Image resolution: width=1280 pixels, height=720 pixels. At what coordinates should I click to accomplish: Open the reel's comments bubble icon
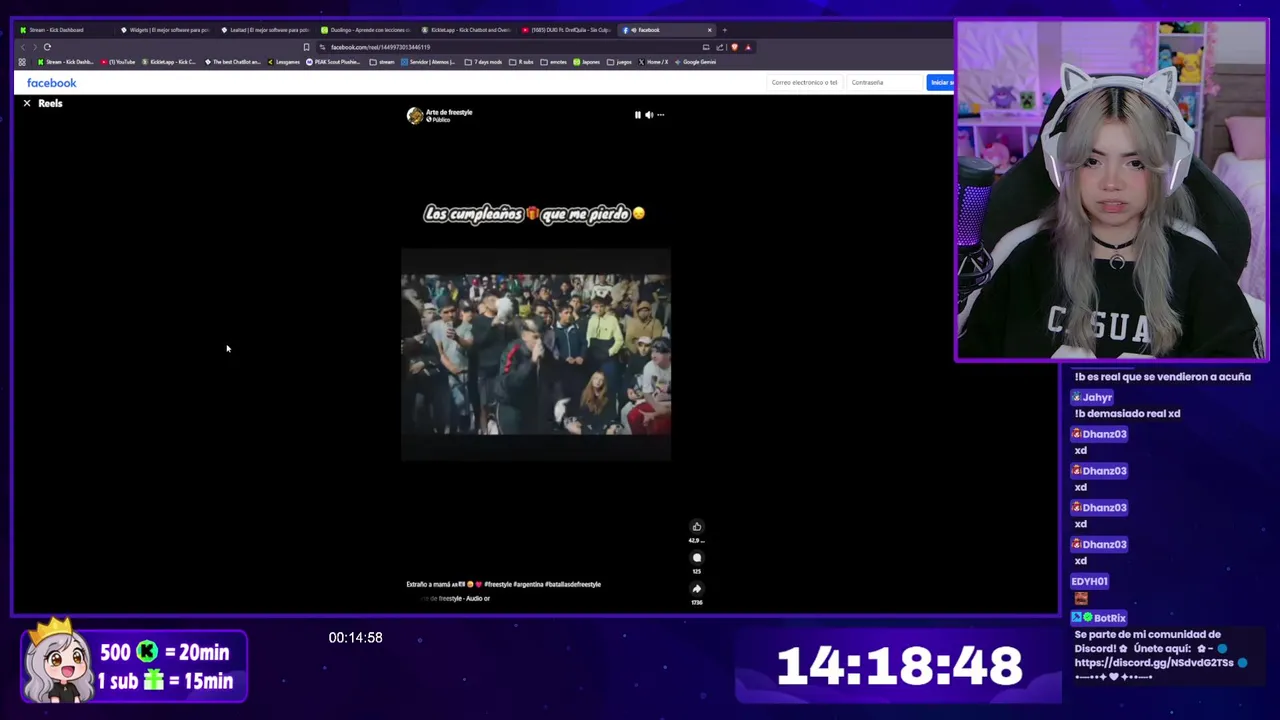point(697,558)
